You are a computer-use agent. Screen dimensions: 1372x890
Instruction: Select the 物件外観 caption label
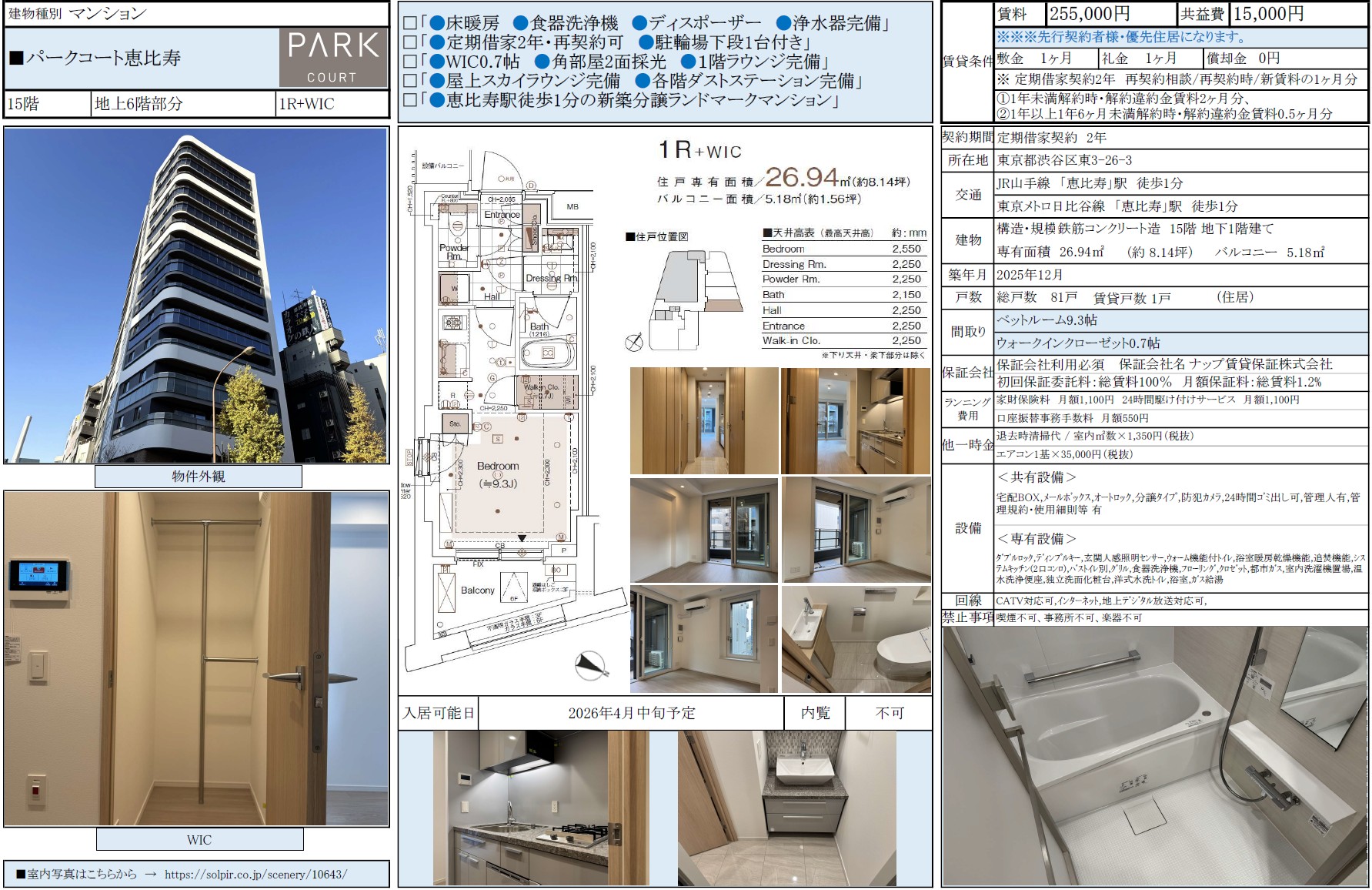point(199,477)
